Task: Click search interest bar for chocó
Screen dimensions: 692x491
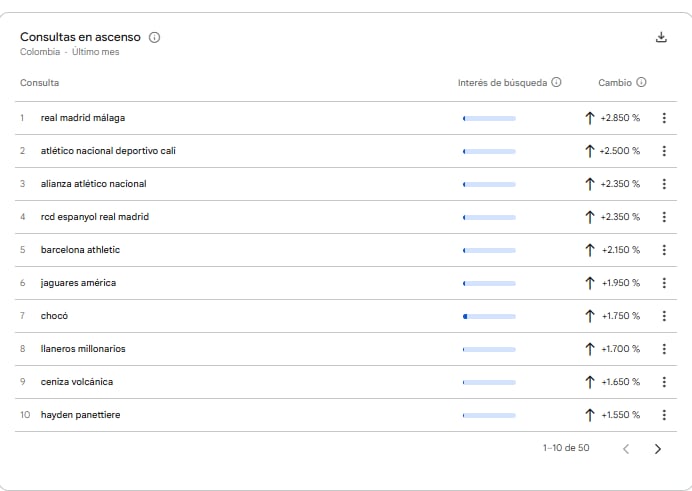Action: coord(489,316)
